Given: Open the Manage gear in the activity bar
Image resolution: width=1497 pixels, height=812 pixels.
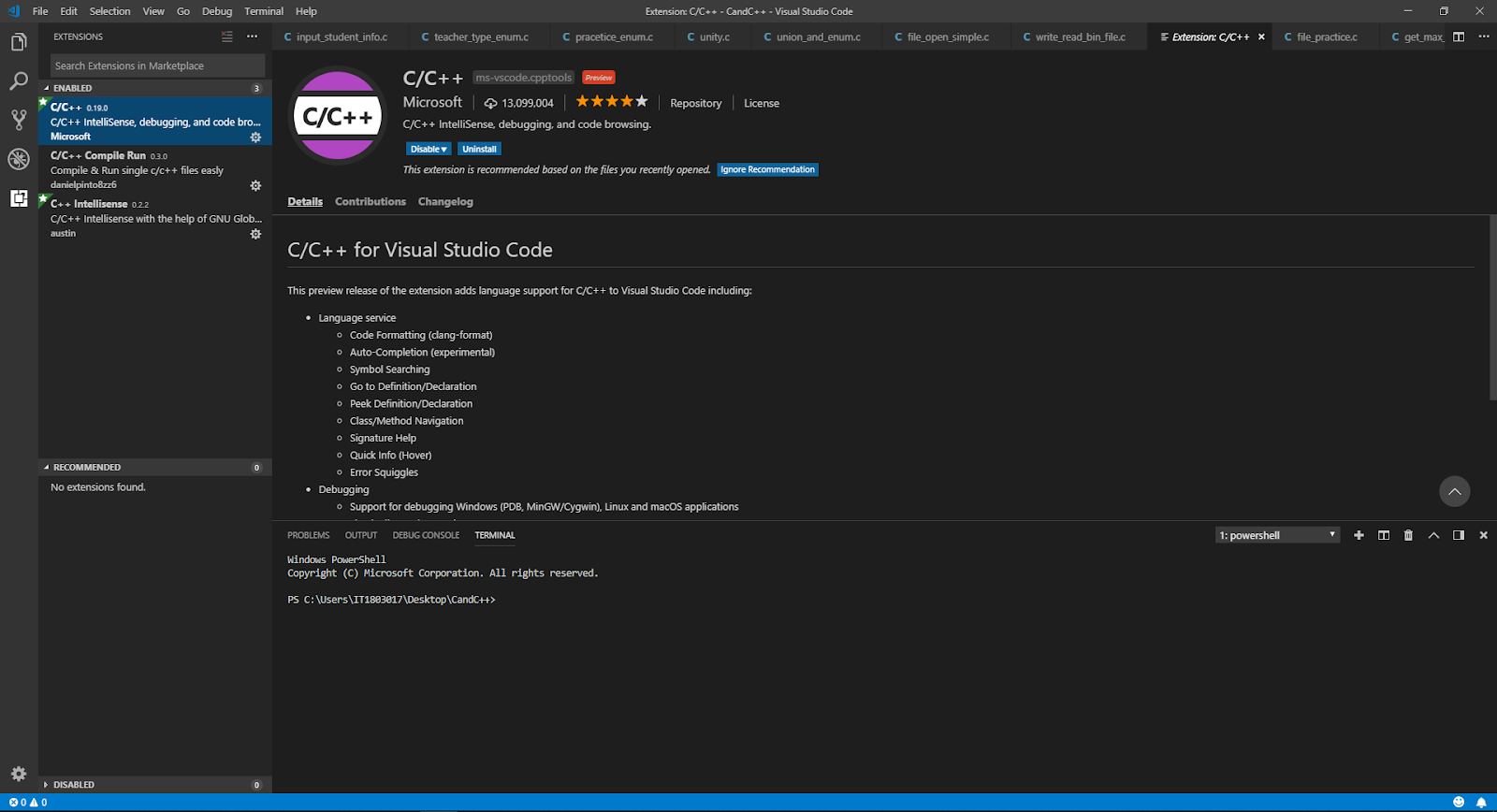Looking at the screenshot, I should click(x=19, y=774).
